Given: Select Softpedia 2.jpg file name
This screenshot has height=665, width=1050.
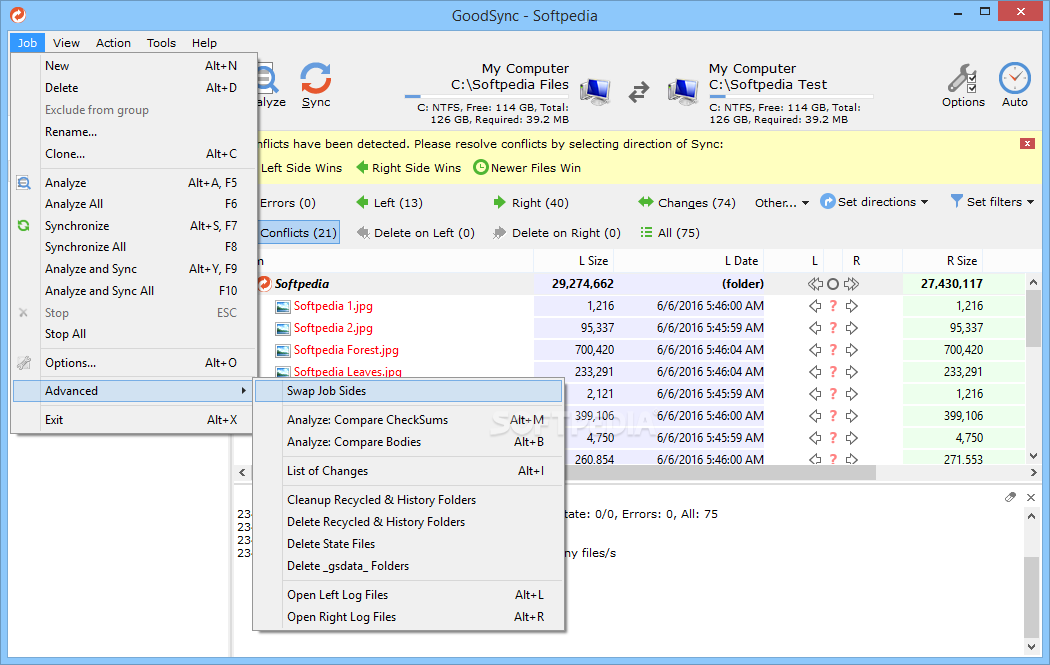Looking at the screenshot, I should 333,328.
